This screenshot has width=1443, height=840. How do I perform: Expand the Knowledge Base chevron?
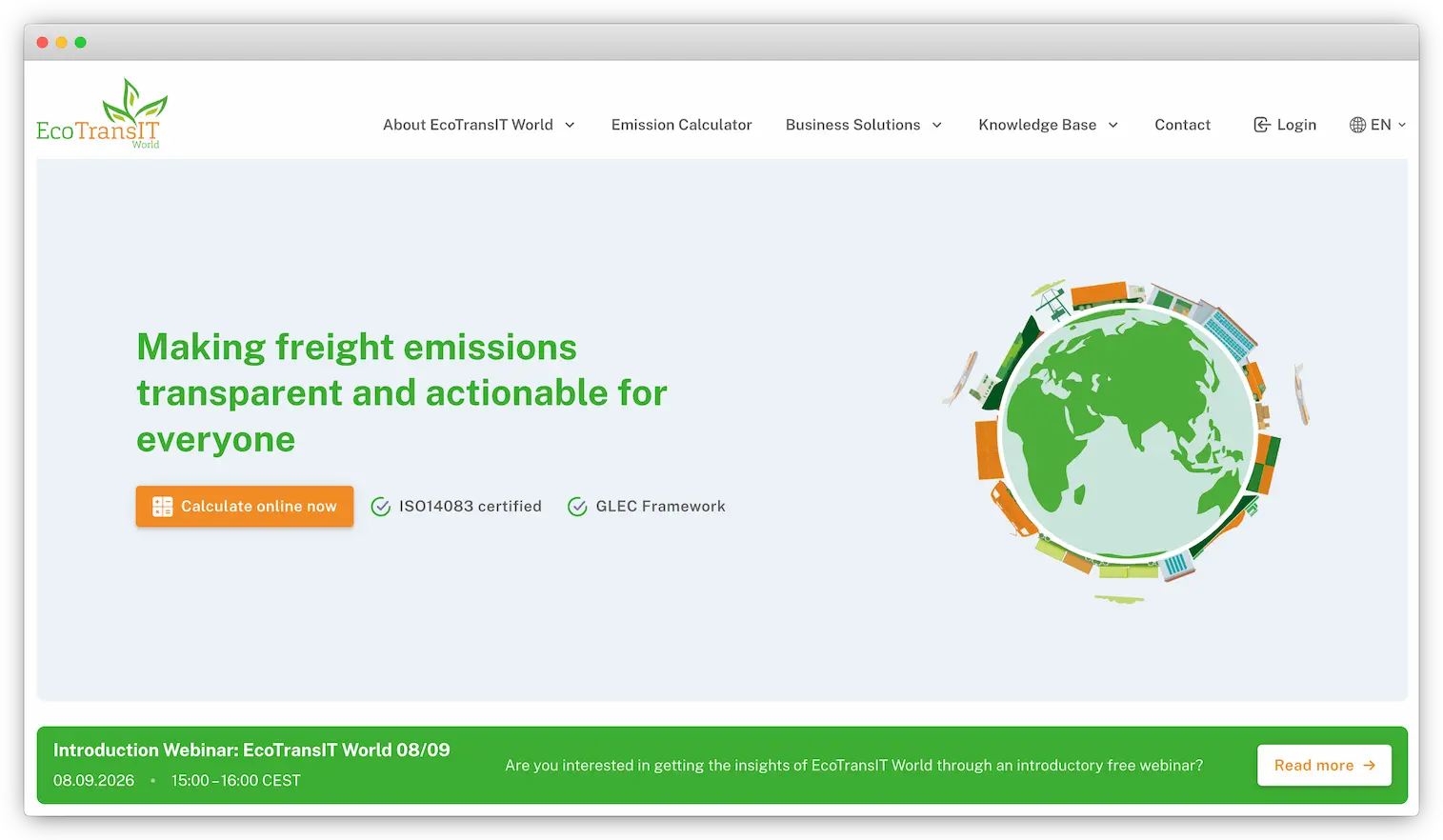(x=1112, y=125)
